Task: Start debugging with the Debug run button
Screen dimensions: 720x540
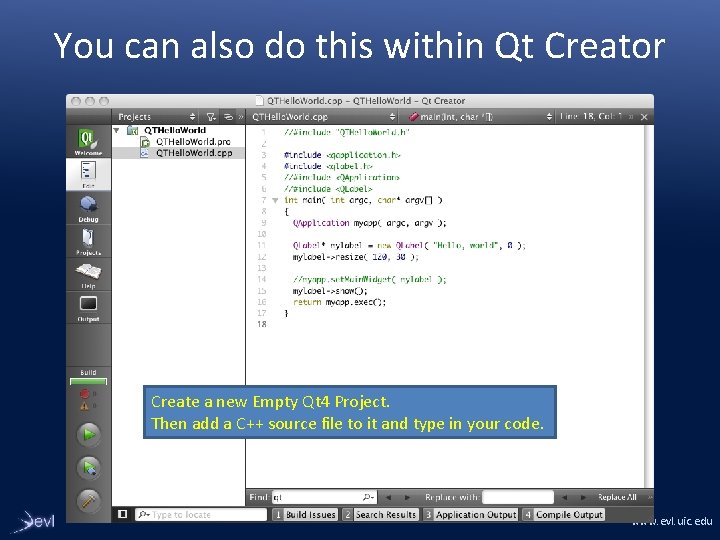Action: pos(89,468)
